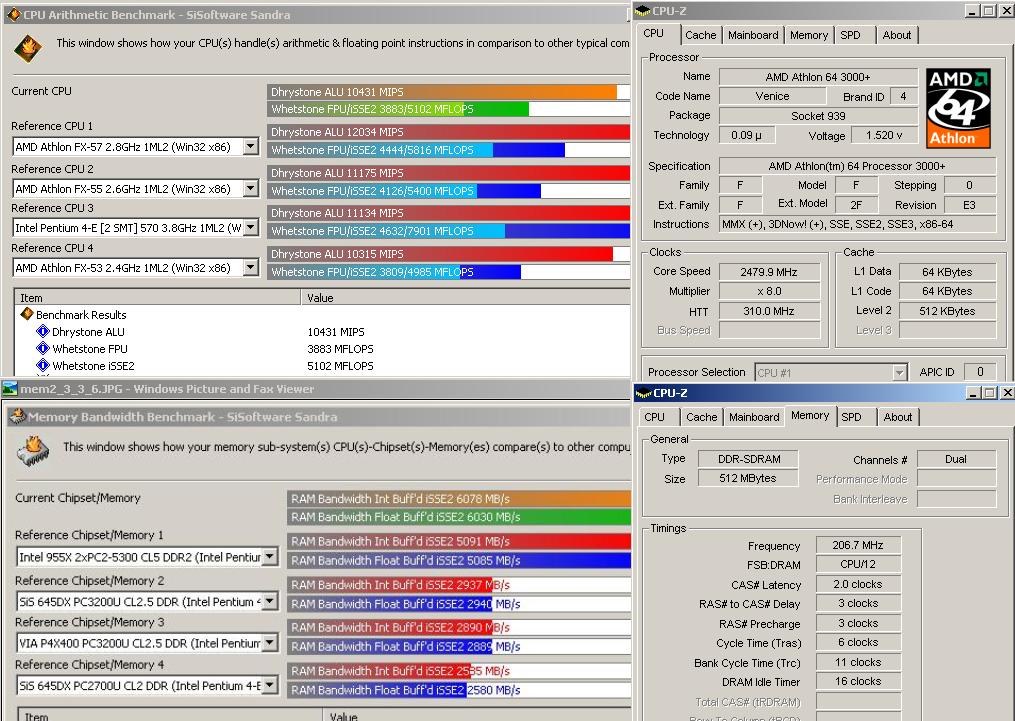
Task: Click the Dhrystone ALU result row icon
Action: 43,331
